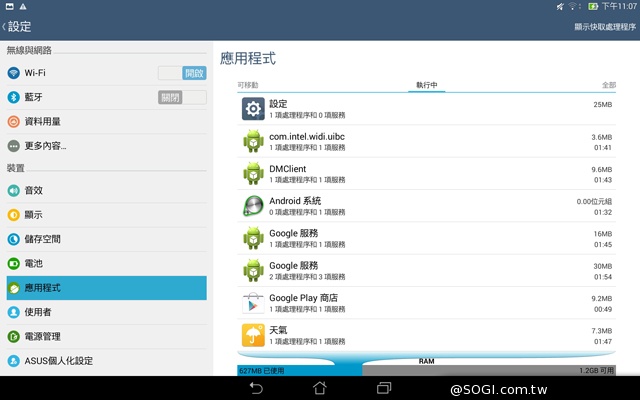Screen dimensions: 640x400
Task: Open 音效 sound settings
Action: click(x=33, y=191)
